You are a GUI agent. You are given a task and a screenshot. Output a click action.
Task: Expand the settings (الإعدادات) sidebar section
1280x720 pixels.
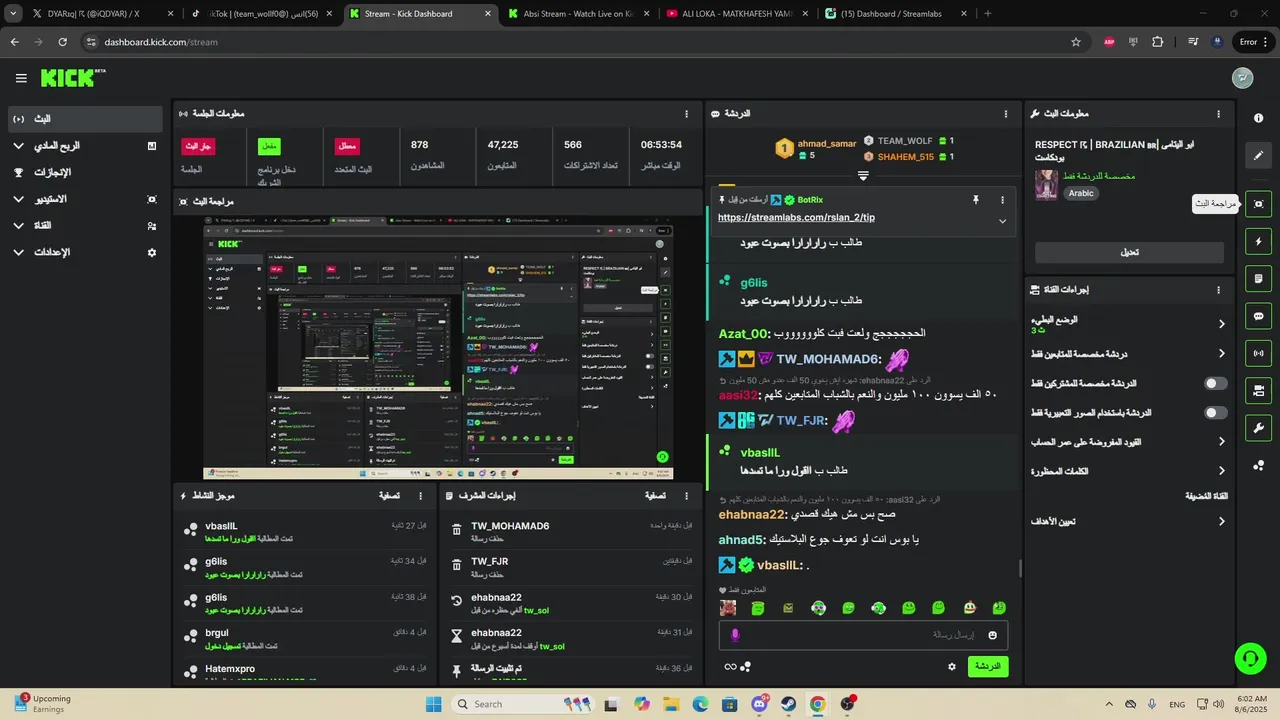pyautogui.click(x=85, y=252)
